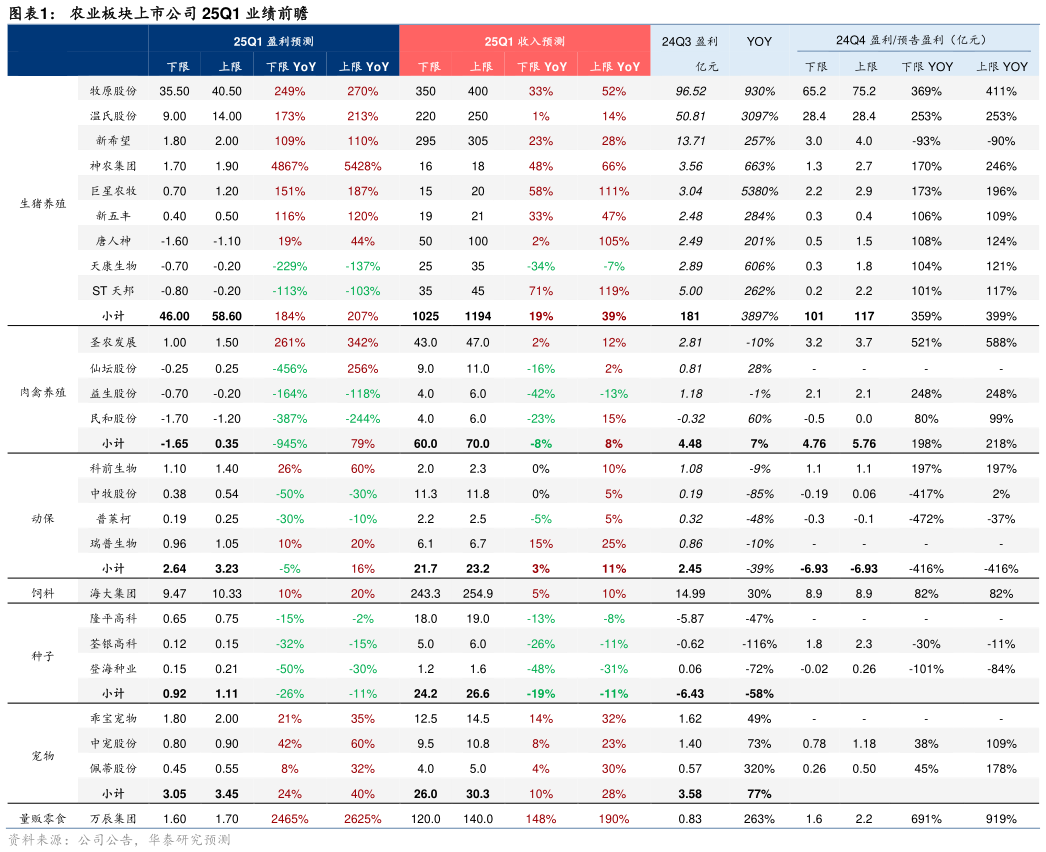This screenshot has height=852, width=1046.
Task: Select the 1025 subtotal revenue value
Action: (x=426, y=316)
